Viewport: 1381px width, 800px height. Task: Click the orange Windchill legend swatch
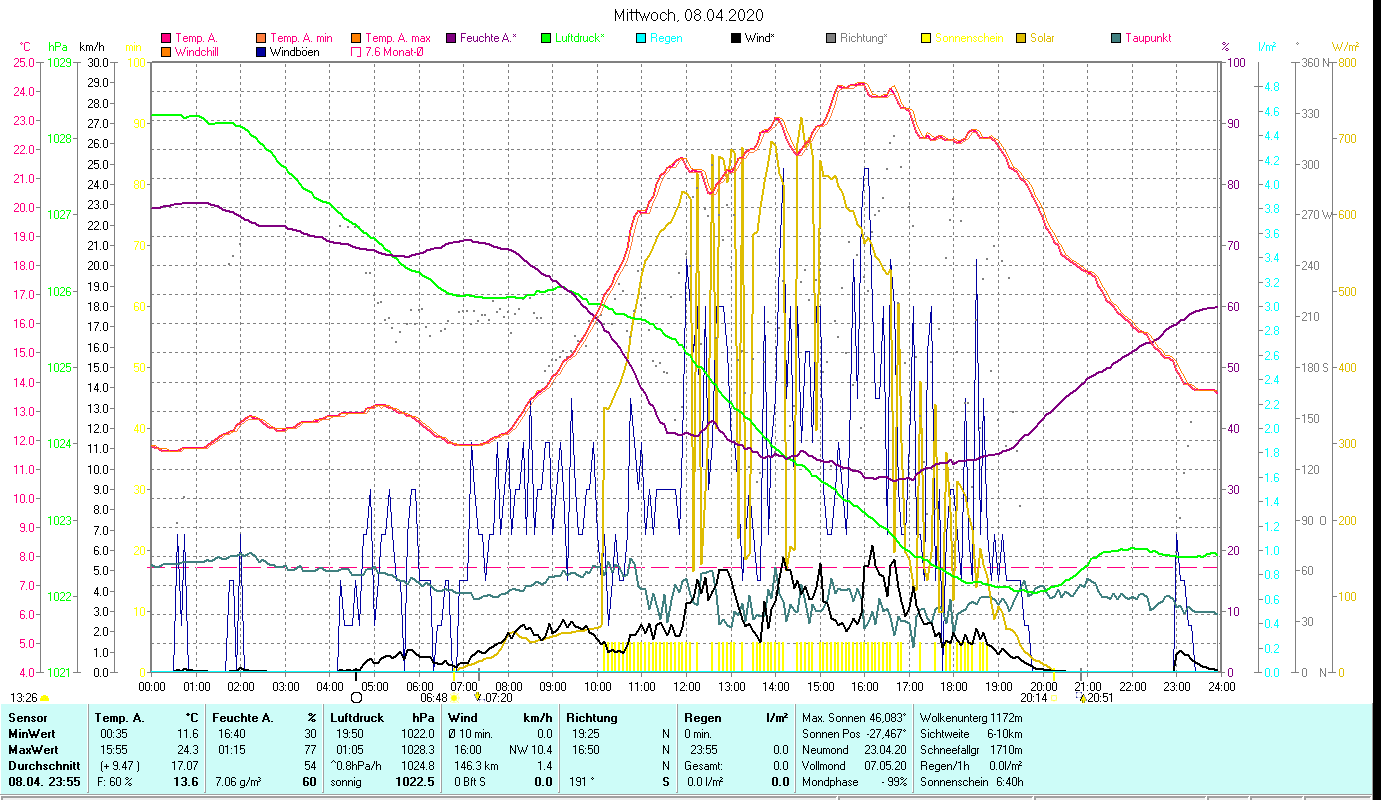point(166,52)
